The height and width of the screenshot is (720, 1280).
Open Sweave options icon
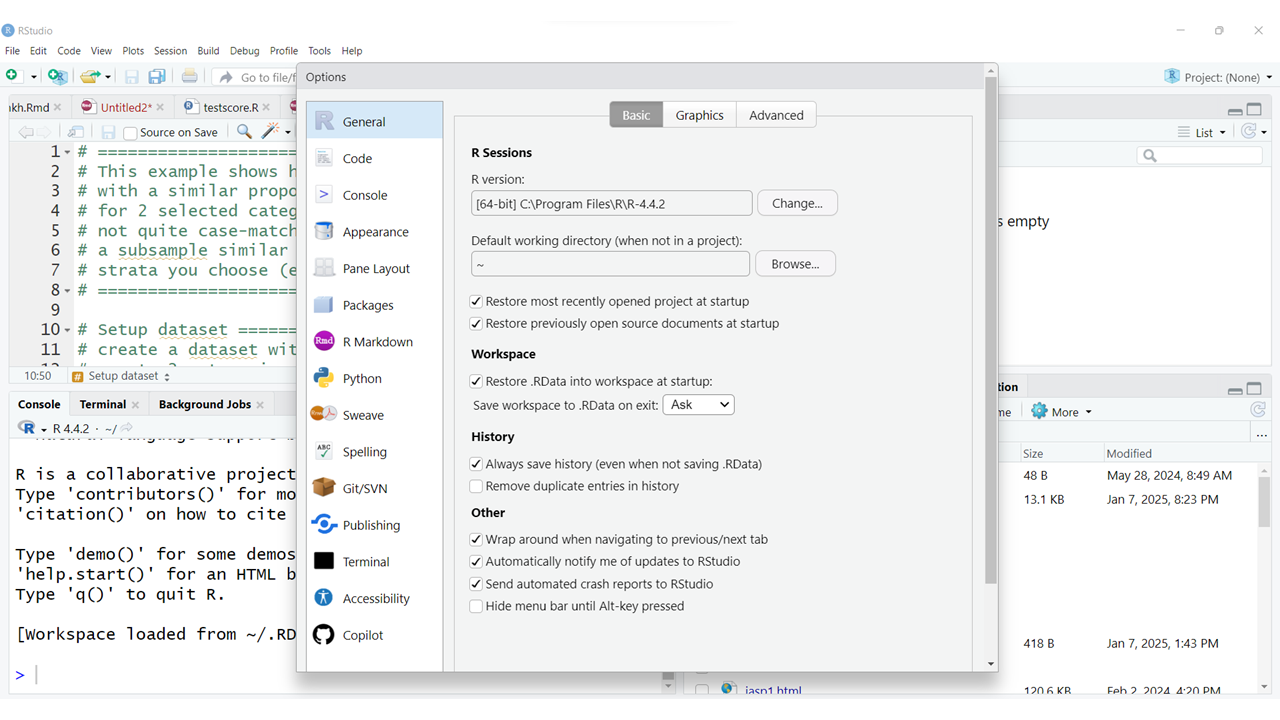(324, 414)
